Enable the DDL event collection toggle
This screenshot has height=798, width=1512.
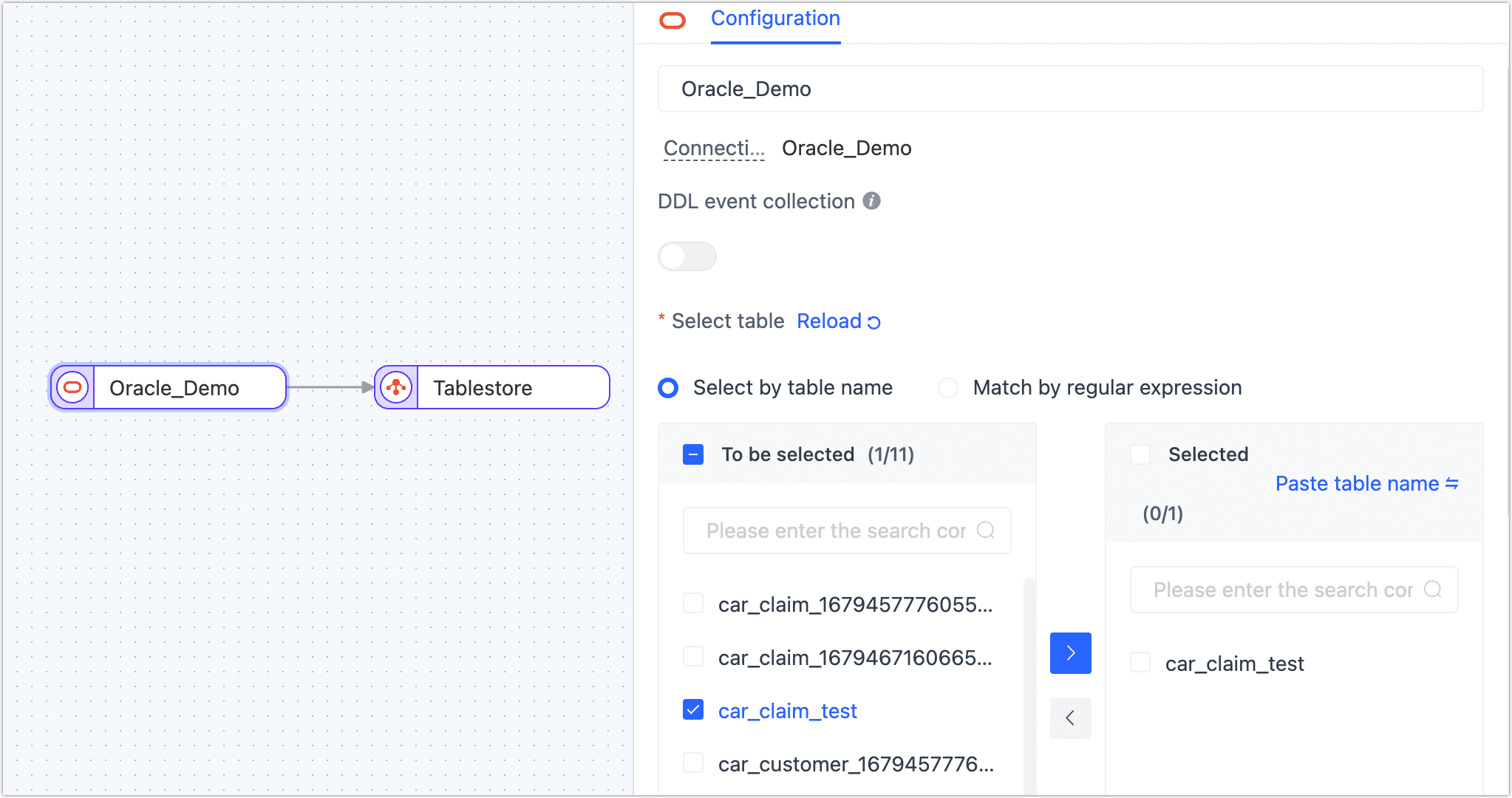[687, 256]
